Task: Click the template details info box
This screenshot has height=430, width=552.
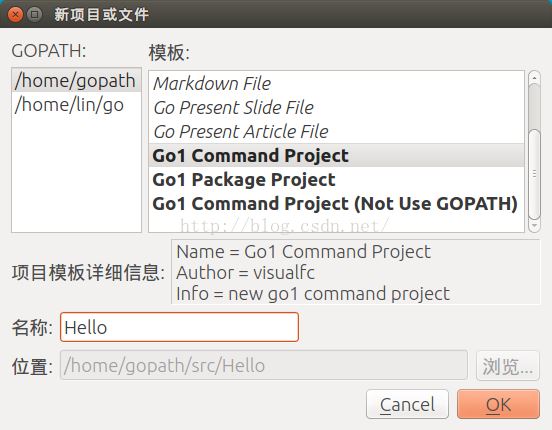Action: (x=355, y=272)
